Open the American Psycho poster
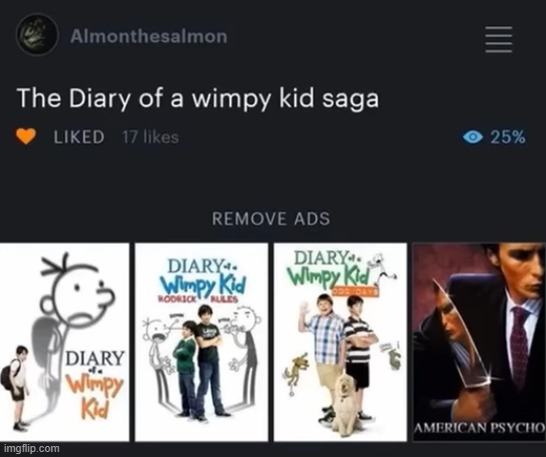546x457 pixels. pos(479,342)
